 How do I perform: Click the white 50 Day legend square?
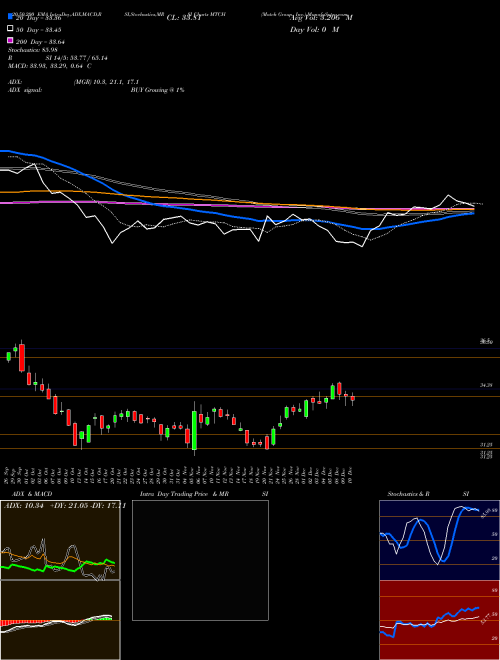tap(10, 29)
